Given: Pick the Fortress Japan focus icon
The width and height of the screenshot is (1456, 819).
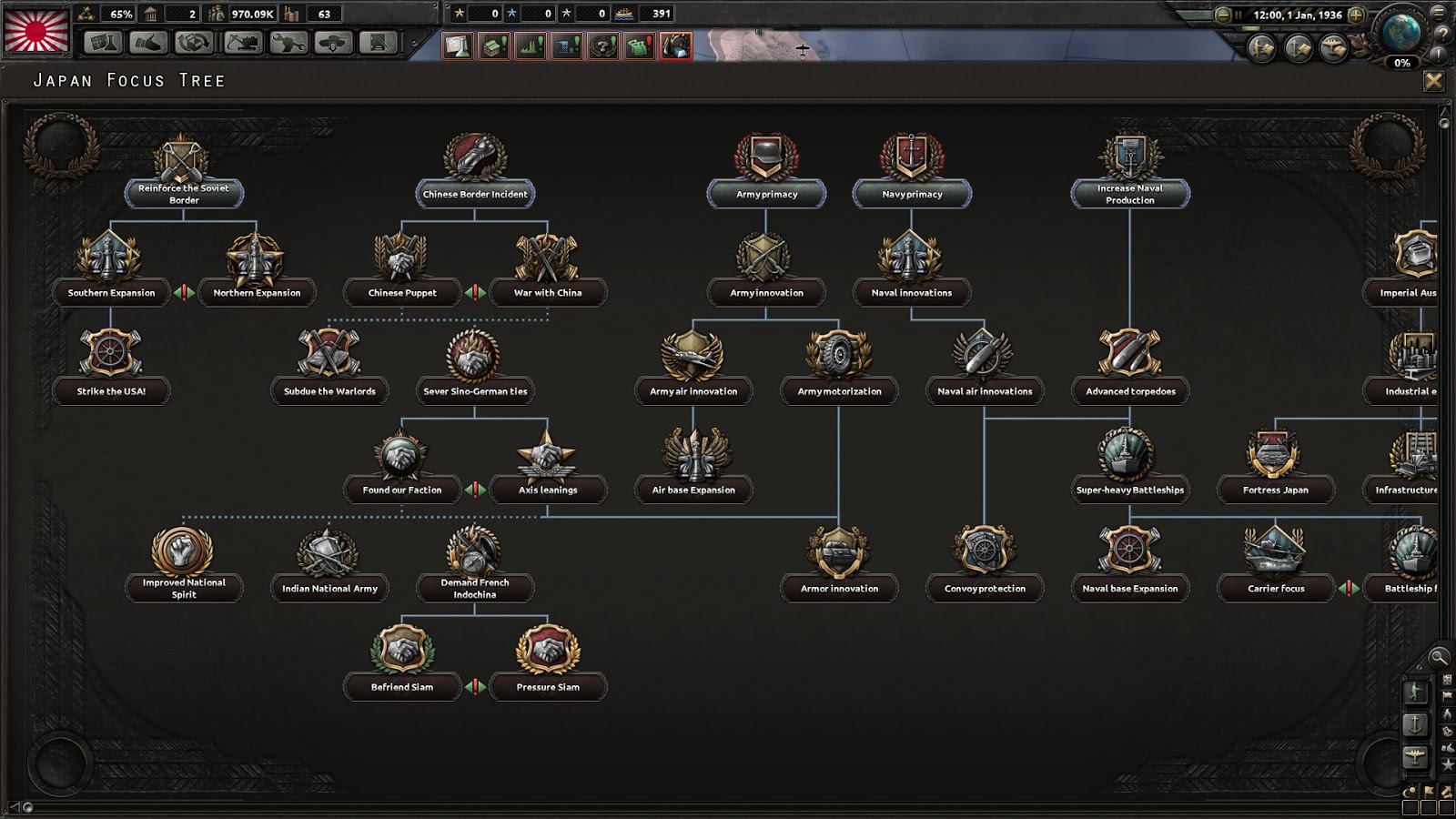Looking at the screenshot, I should 1275,453.
